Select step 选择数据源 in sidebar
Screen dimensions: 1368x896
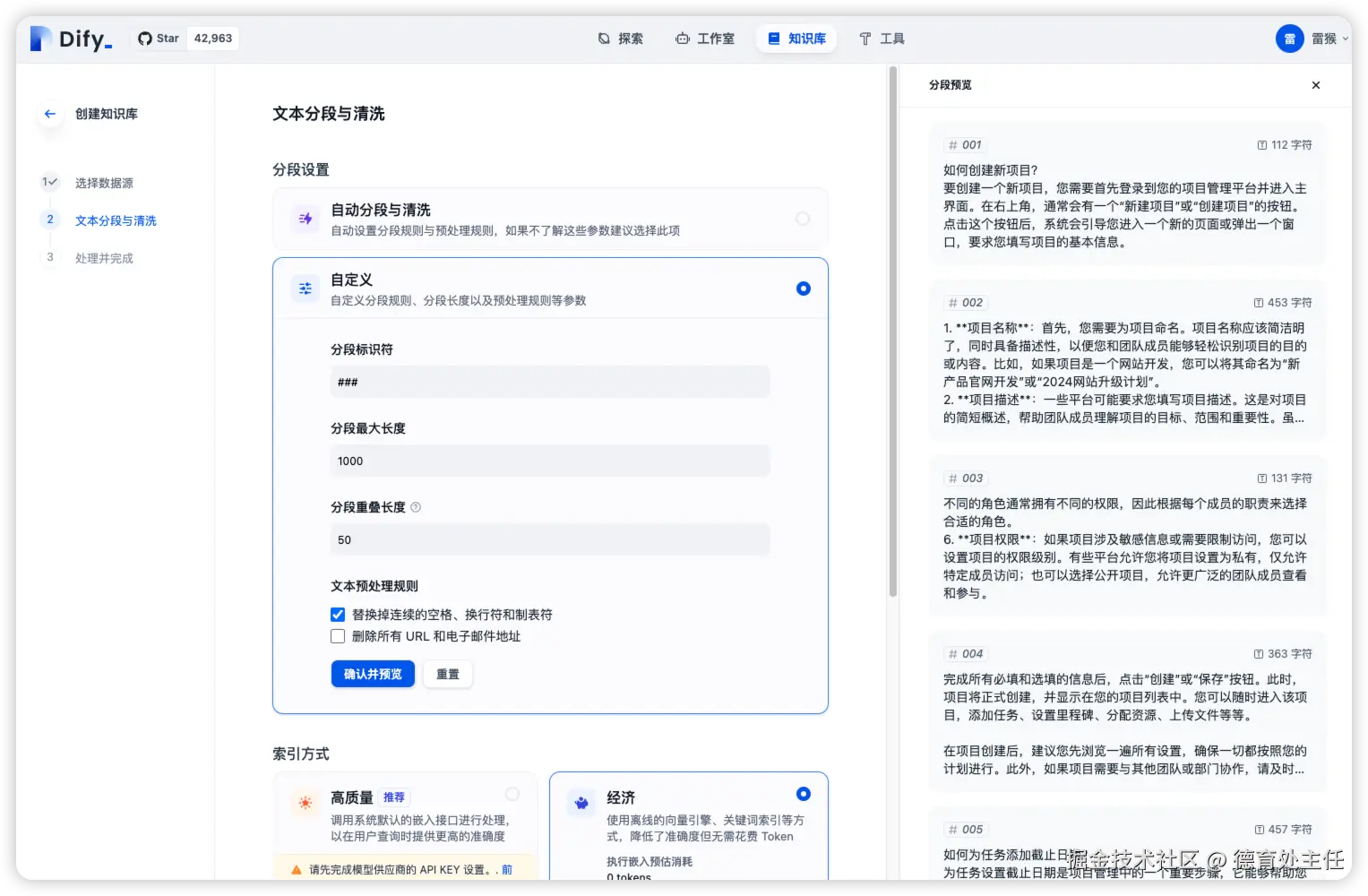point(104,183)
